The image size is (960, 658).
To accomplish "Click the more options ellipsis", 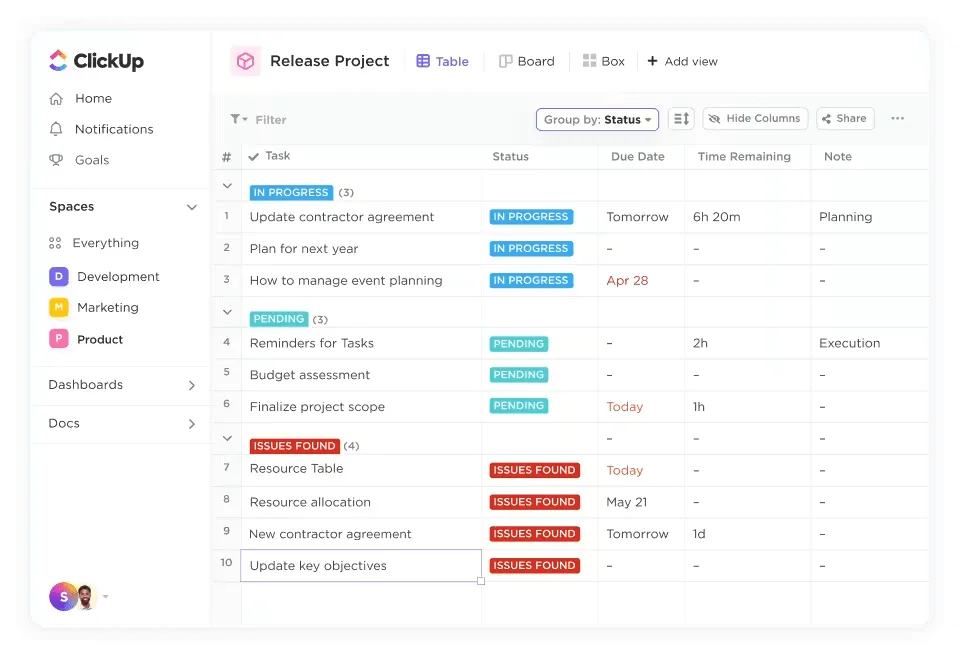I will pyautogui.click(x=898, y=118).
